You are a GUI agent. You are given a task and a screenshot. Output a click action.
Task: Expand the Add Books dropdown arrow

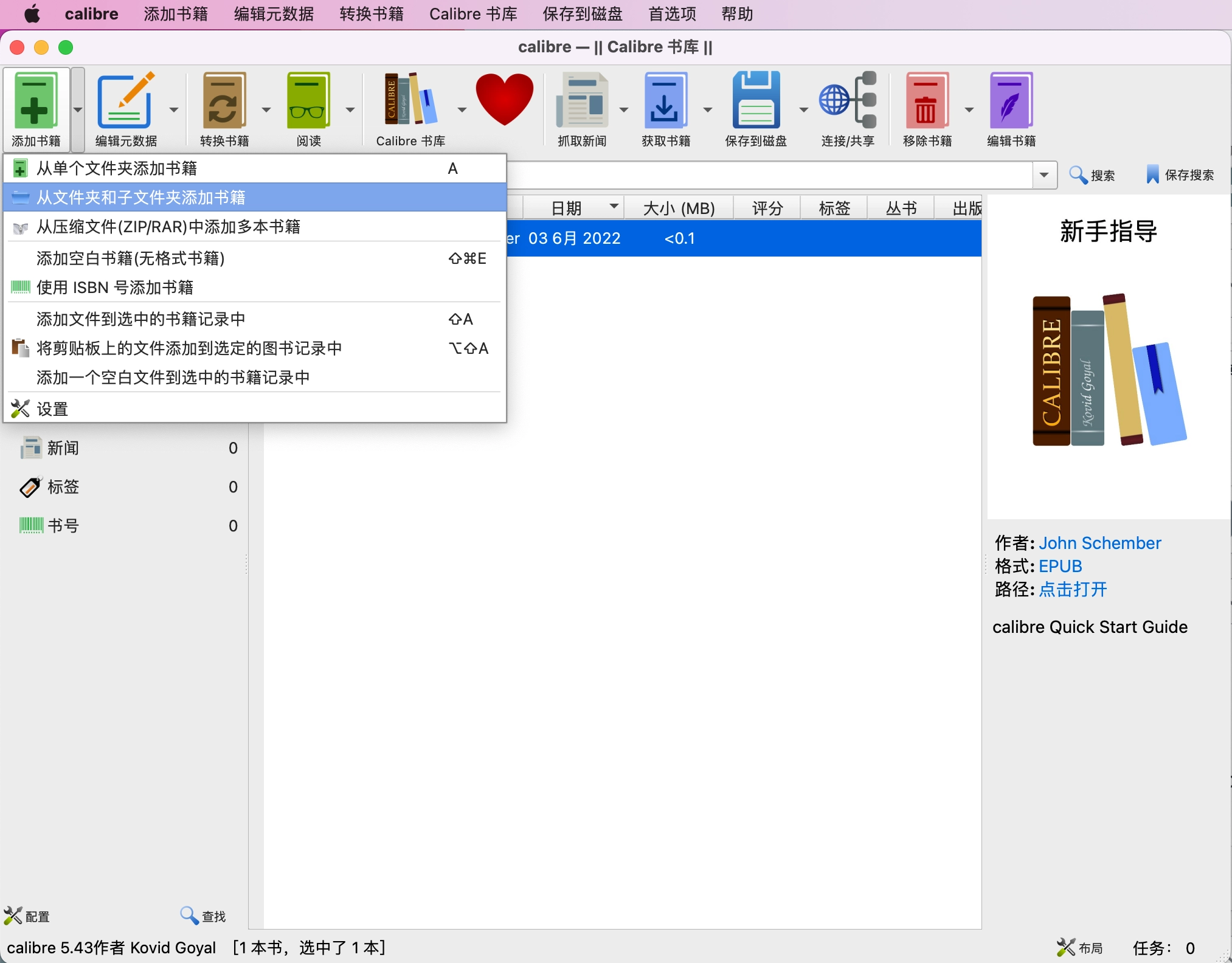pyautogui.click(x=78, y=109)
